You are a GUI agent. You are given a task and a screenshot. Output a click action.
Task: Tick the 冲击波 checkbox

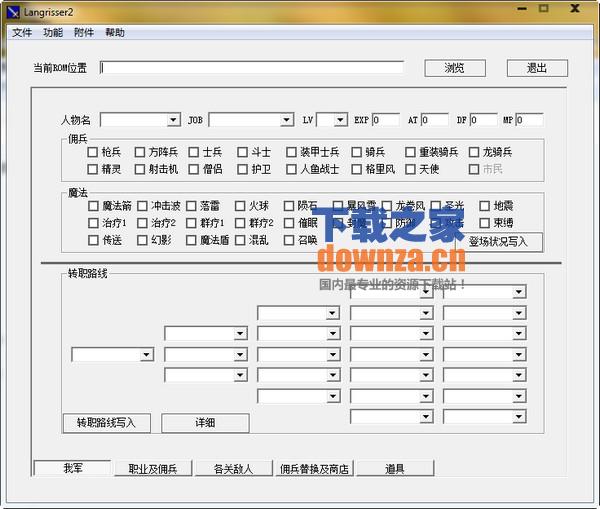click(x=142, y=206)
